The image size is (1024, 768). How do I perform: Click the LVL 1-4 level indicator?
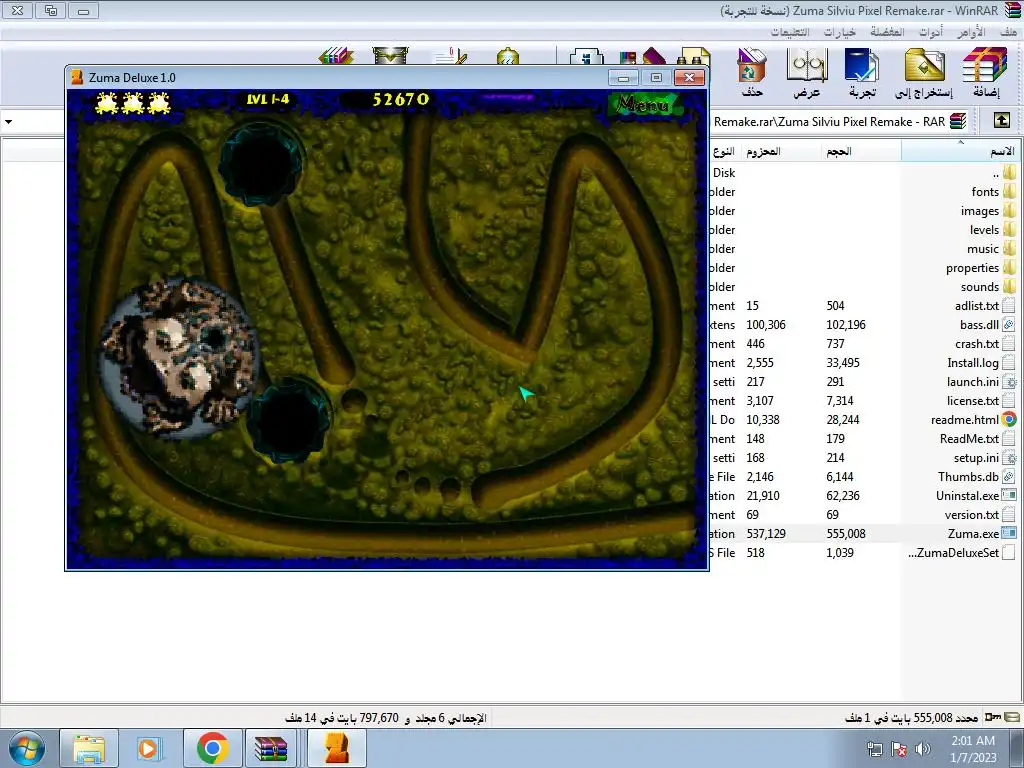pyautogui.click(x=268, y=99)
